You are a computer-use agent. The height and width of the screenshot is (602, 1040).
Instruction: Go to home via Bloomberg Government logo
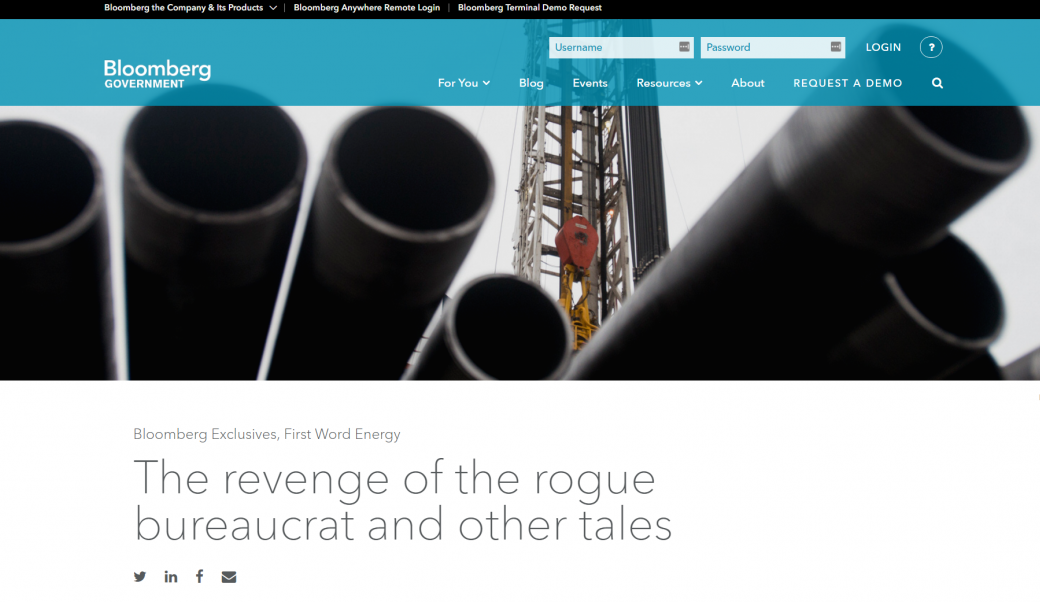coord(157,73)
